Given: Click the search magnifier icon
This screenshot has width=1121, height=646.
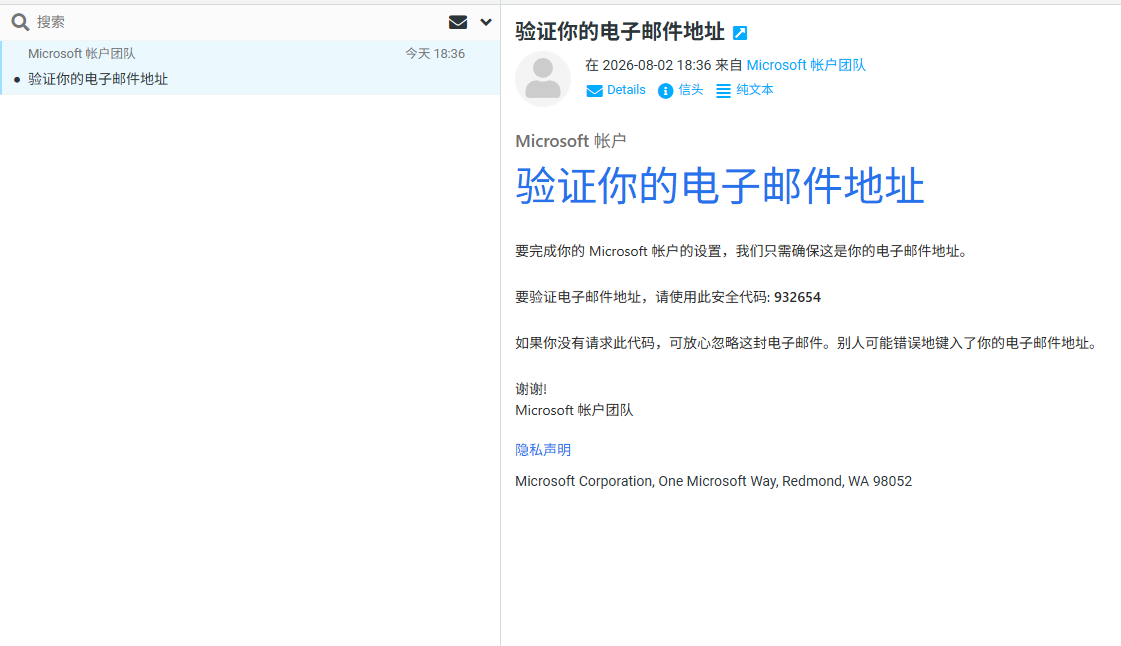Looking at the screenshot, I should click(20, 22).
